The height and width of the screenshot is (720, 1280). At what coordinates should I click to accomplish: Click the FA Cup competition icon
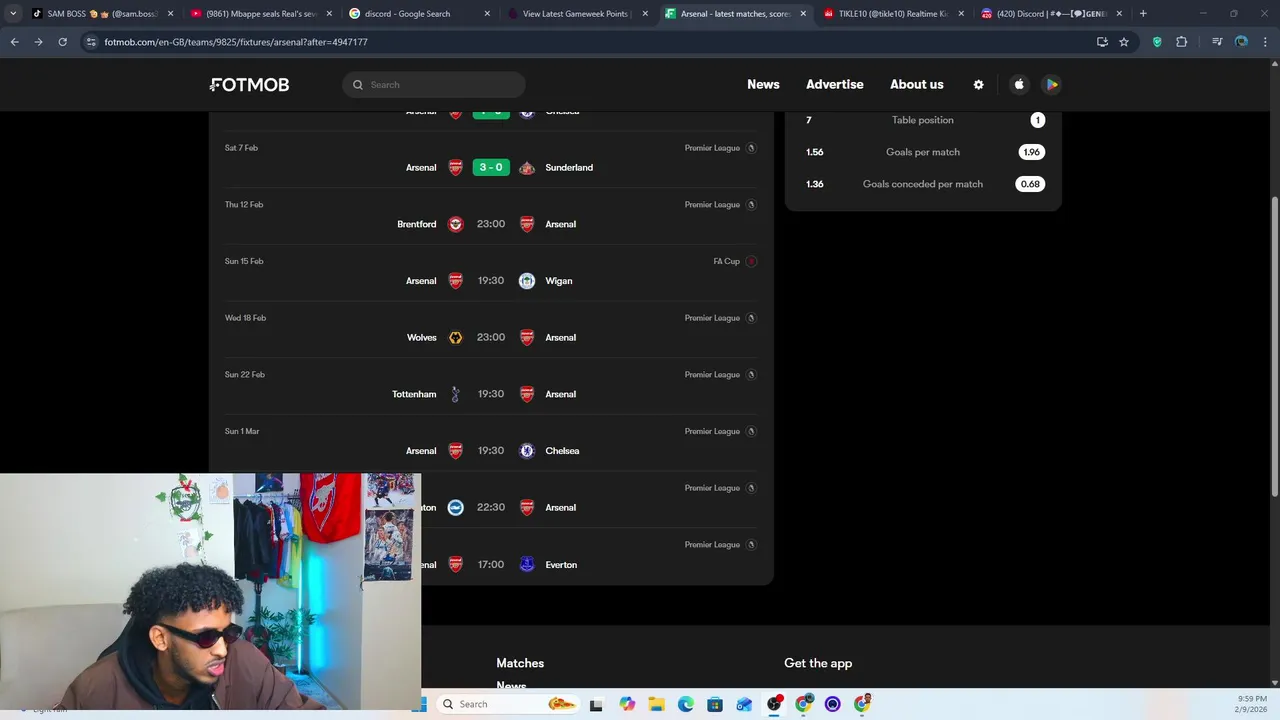coord(751,261)
